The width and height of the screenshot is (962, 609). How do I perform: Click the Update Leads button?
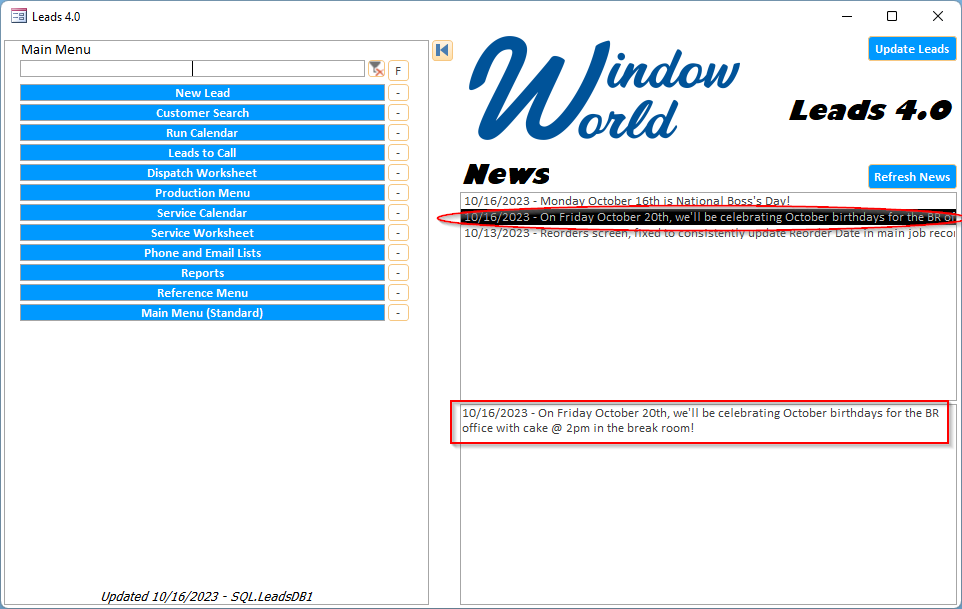click(912, 49)
